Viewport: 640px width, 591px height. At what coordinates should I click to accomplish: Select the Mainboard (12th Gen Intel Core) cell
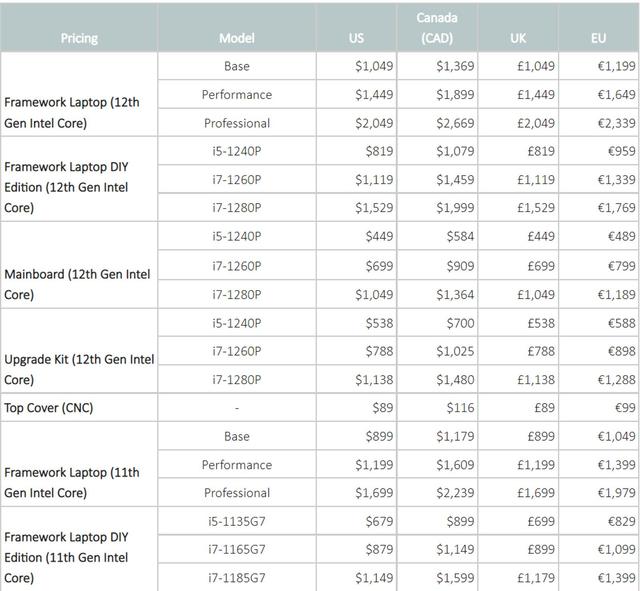pos(79,265)
